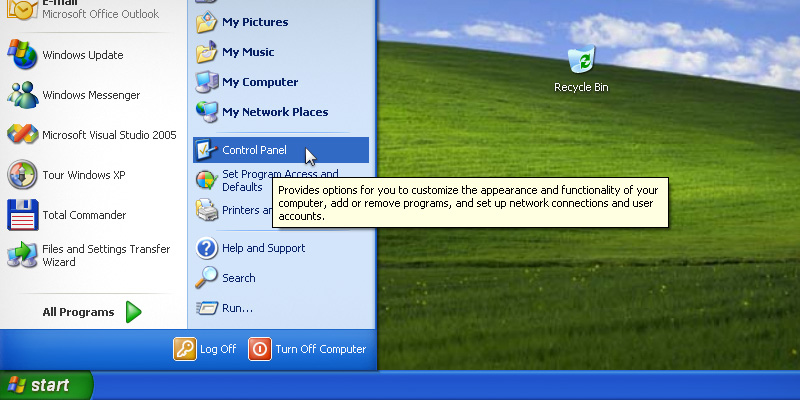This screenshot has height=400, width=800.
Task: Open Microsoft Visual Studio 2005 icon
Action: 22,135
